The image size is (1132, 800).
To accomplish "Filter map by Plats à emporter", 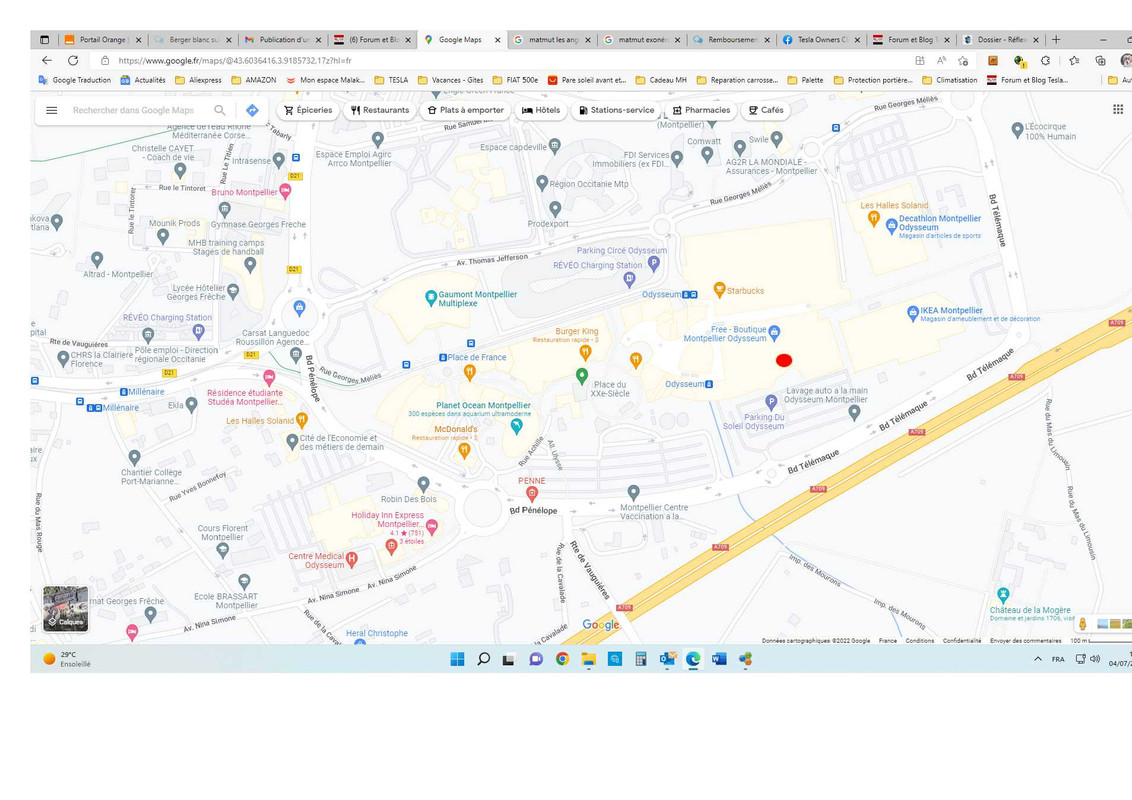I will point(466,110).
